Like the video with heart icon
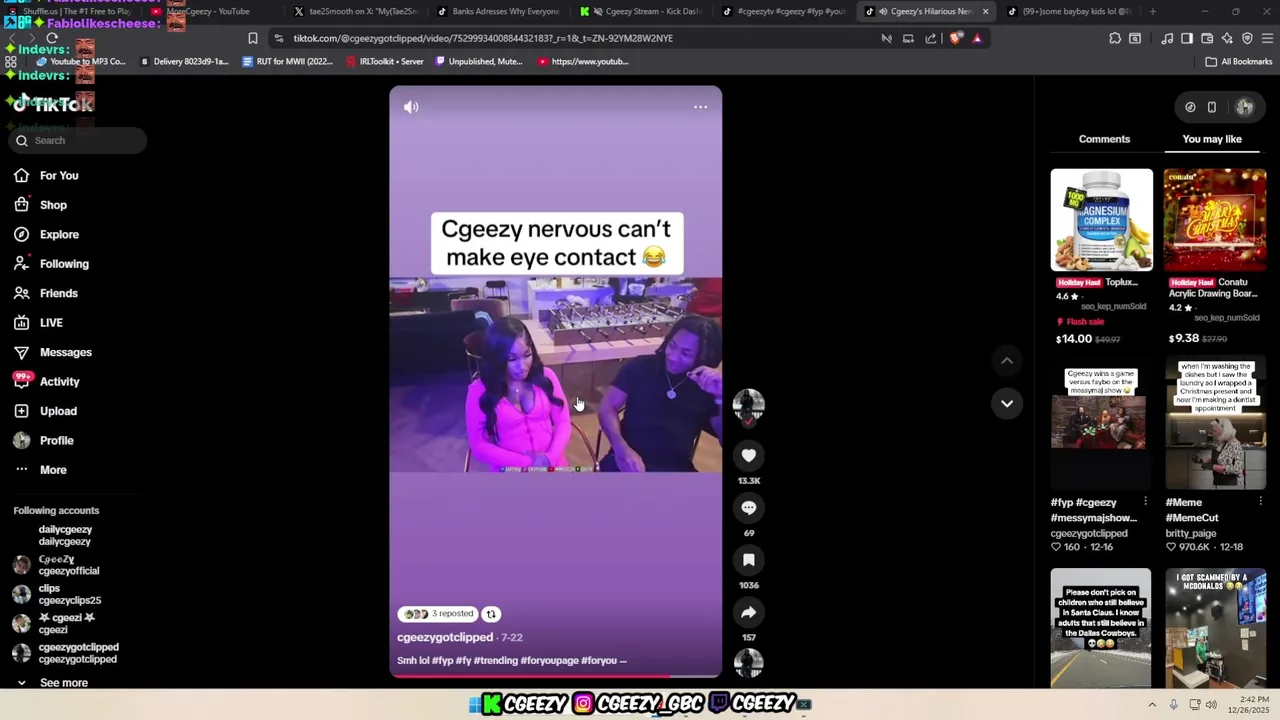 [748, 456]
